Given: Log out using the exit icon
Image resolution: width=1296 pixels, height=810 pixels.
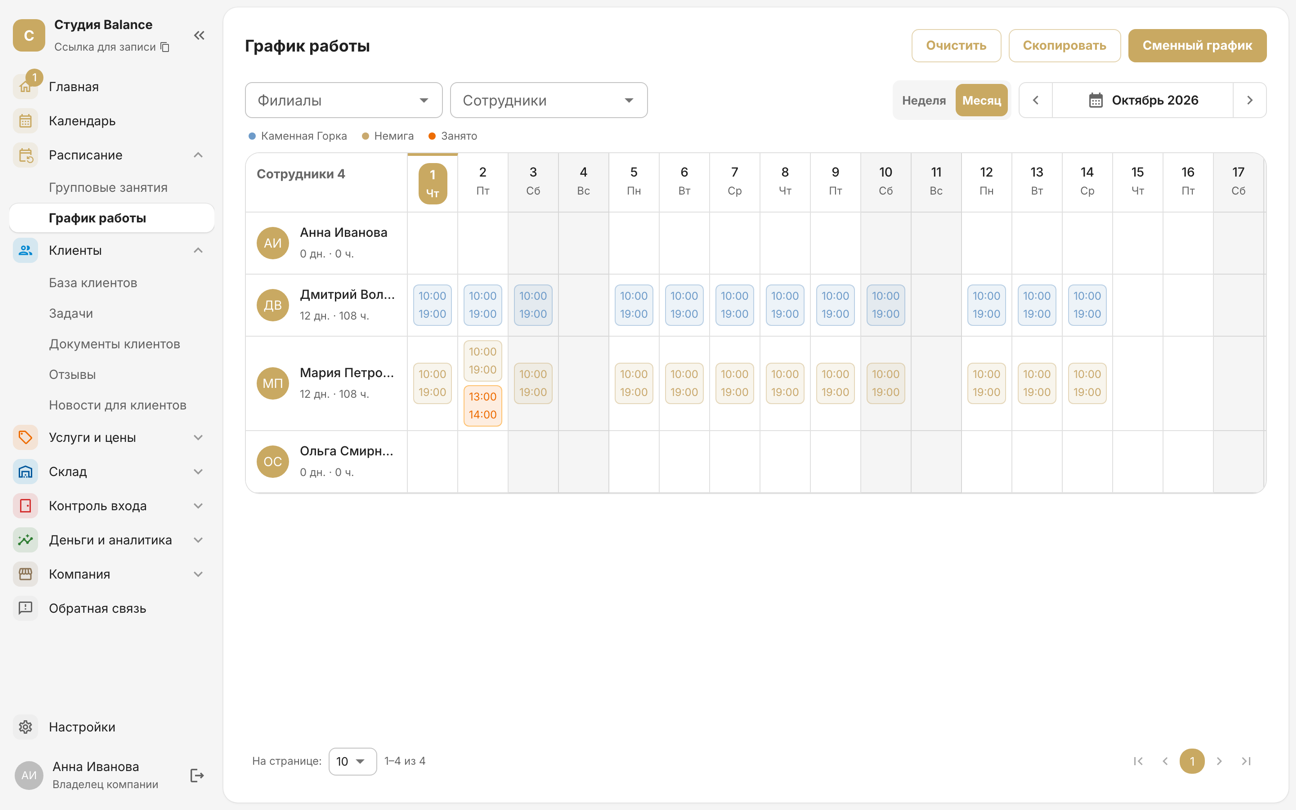Looking at the screenshot, I should pyautogui.click(x=197, y=776).
